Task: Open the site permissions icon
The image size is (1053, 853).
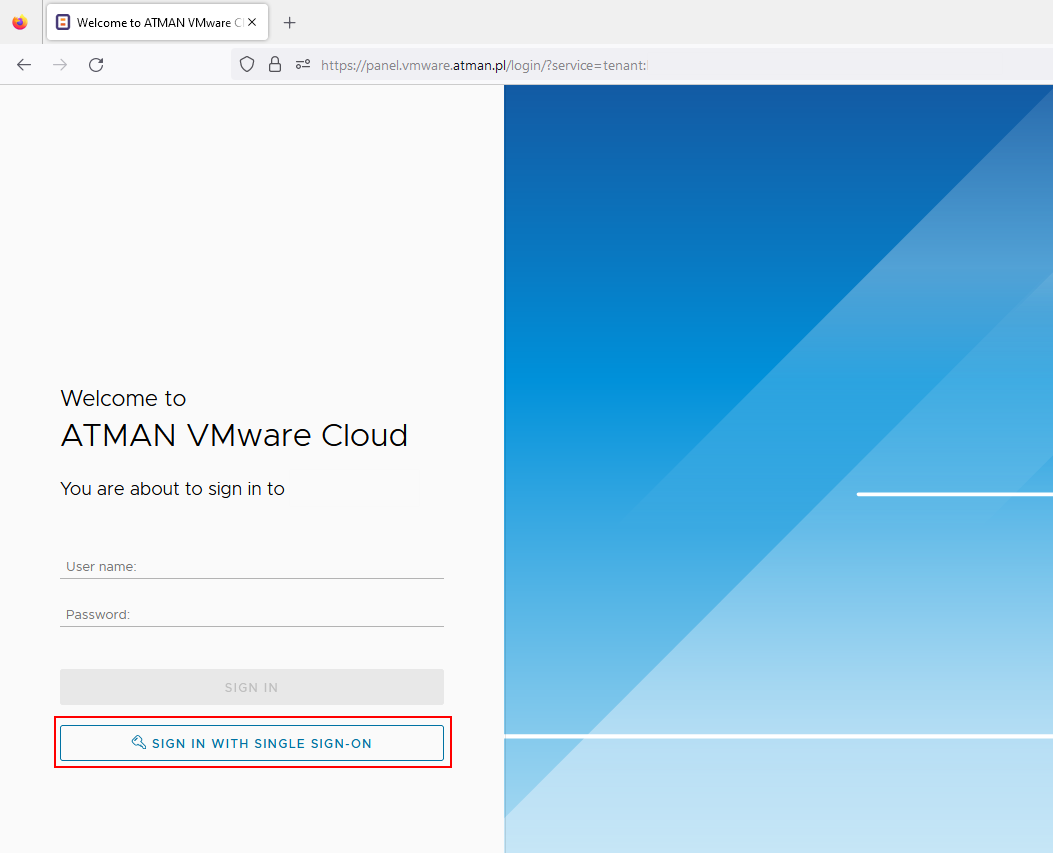Action: point(303,64)
